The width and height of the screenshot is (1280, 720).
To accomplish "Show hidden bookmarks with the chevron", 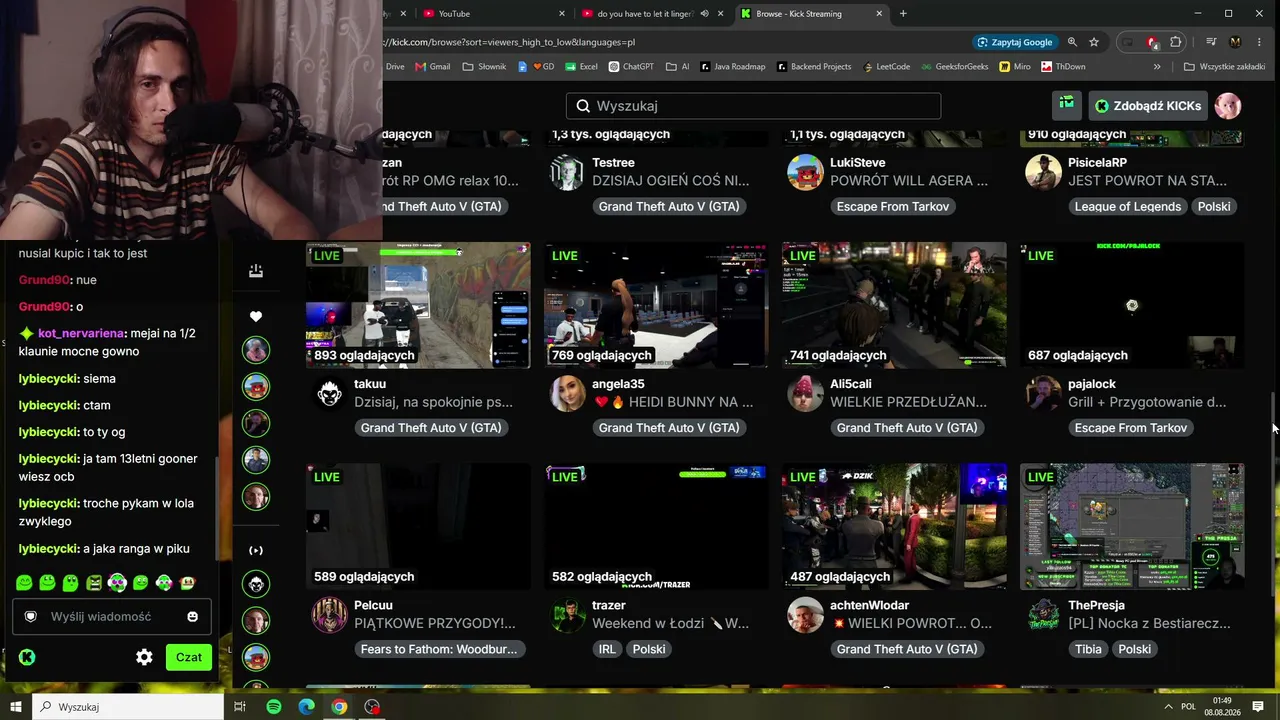I will (x=1157, y=67).
